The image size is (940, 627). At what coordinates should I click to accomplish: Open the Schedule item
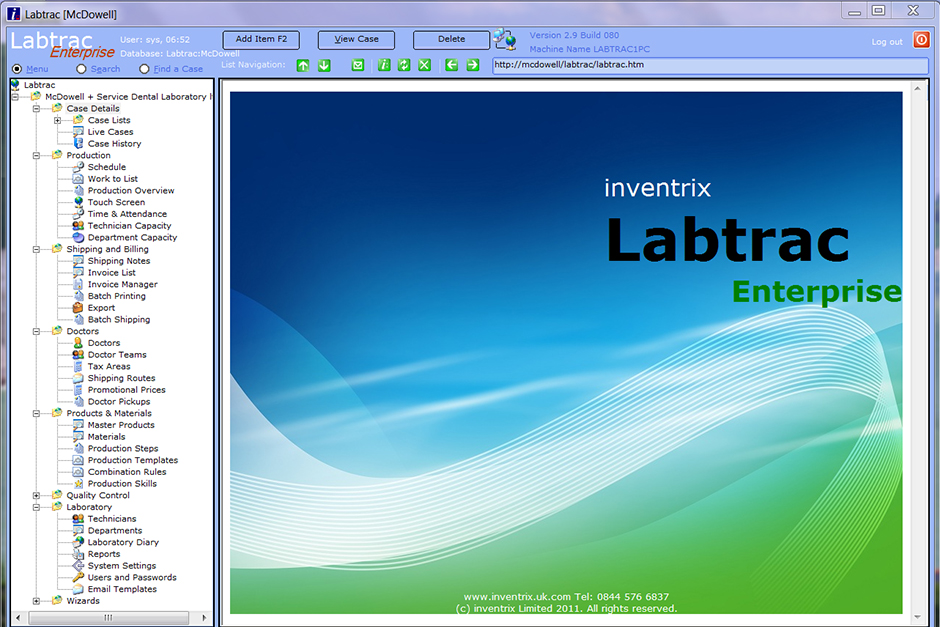point(107,167)
